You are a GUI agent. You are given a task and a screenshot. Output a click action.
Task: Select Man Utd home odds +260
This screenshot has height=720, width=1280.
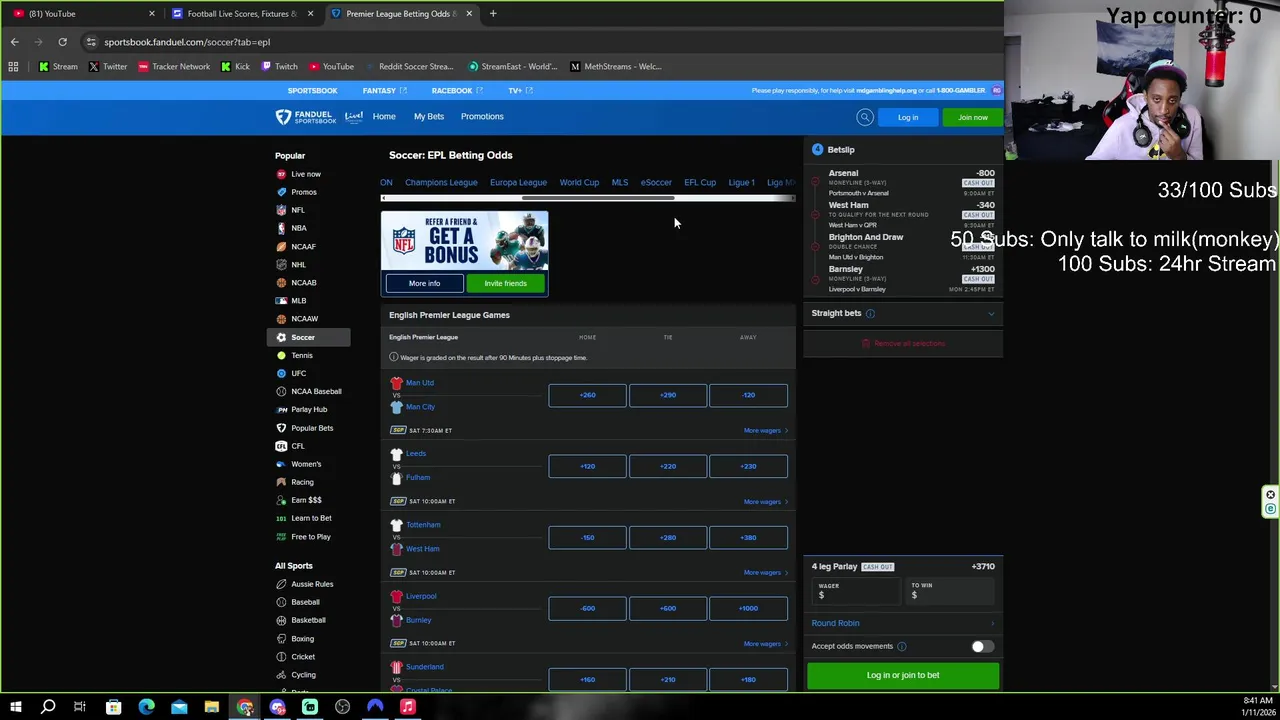(587, 395)
